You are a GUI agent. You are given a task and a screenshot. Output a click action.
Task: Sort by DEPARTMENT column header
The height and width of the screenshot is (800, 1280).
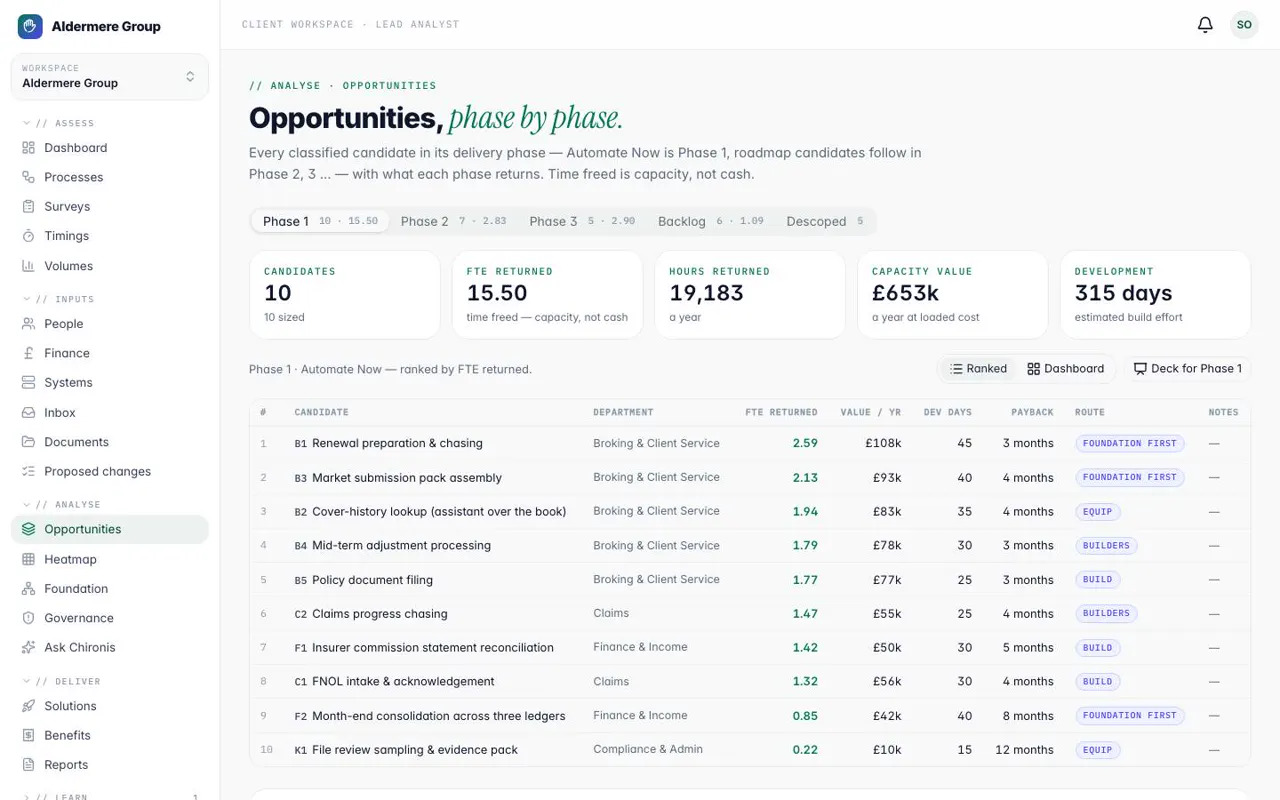click(x=623, y=412)
